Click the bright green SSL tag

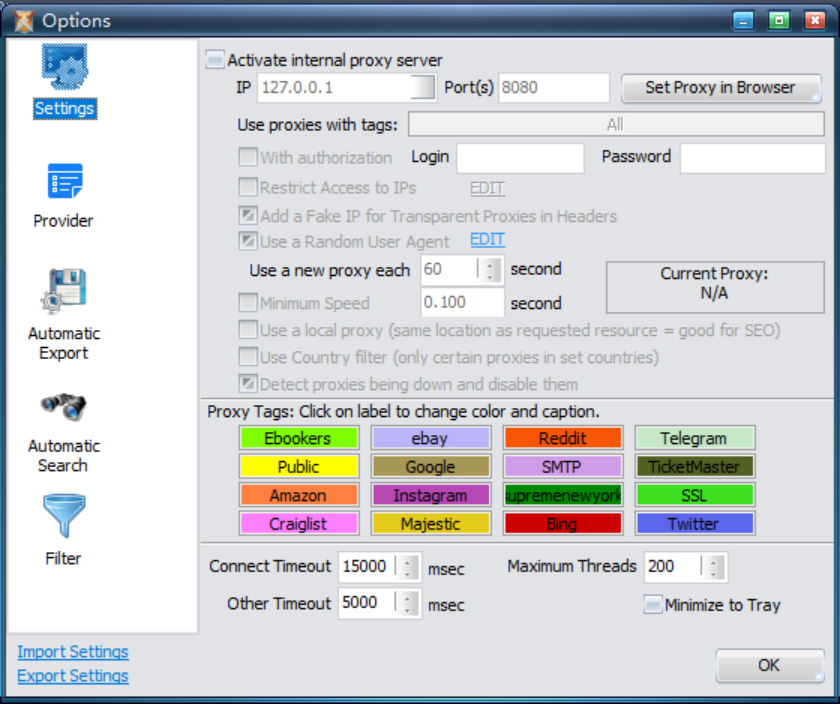pos(695,495)
